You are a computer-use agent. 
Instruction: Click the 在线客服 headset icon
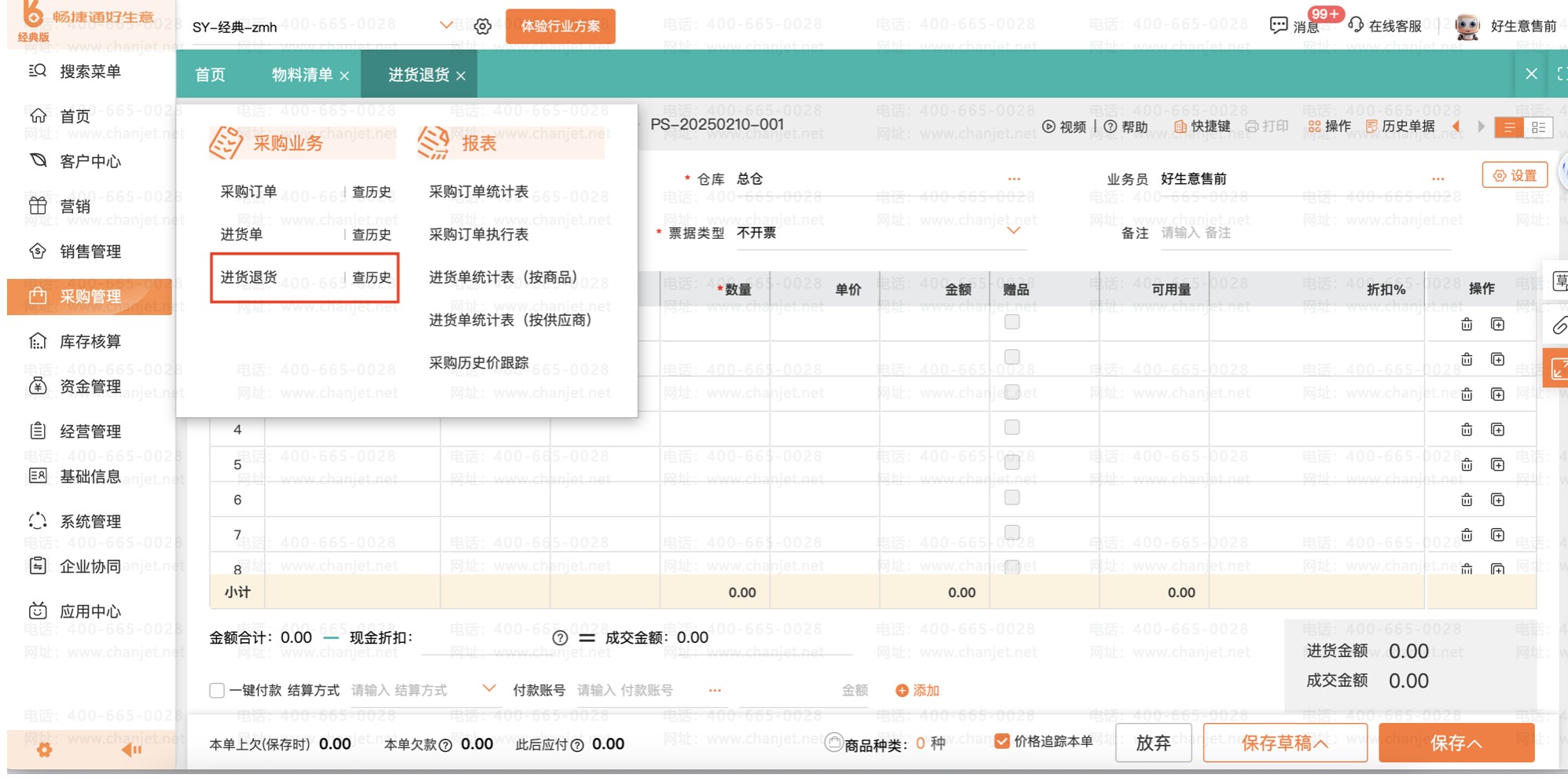coord(1356,26)
